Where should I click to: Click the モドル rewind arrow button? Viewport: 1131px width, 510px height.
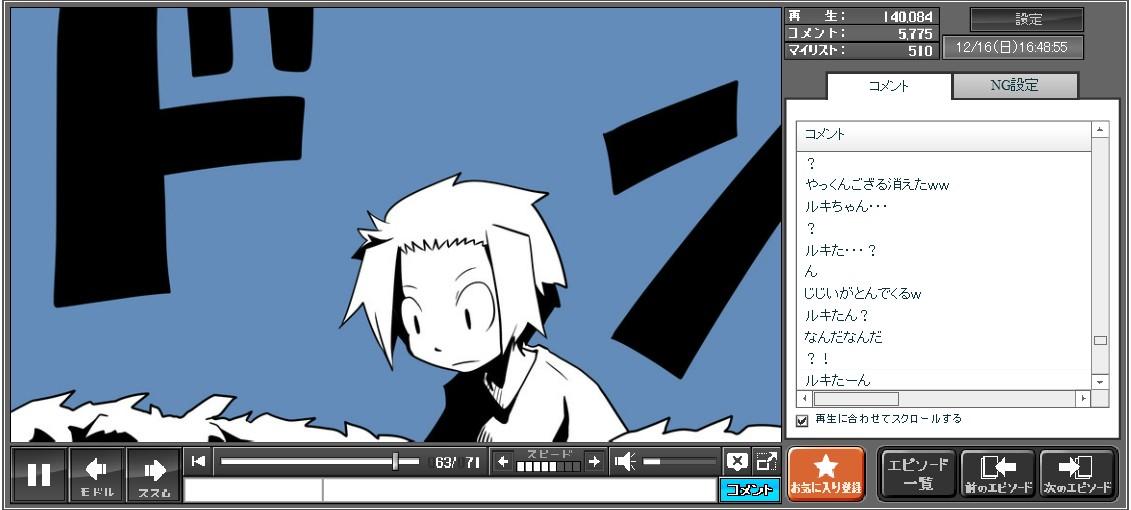(97, 474)
